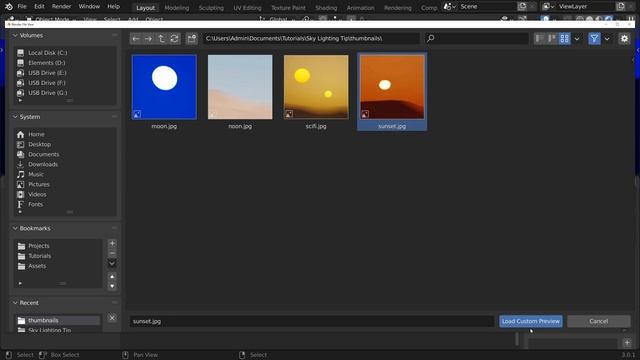Viewport: 640px width, 360px height.
Task: Clear the recent folders list
Action: click(112, 318)
